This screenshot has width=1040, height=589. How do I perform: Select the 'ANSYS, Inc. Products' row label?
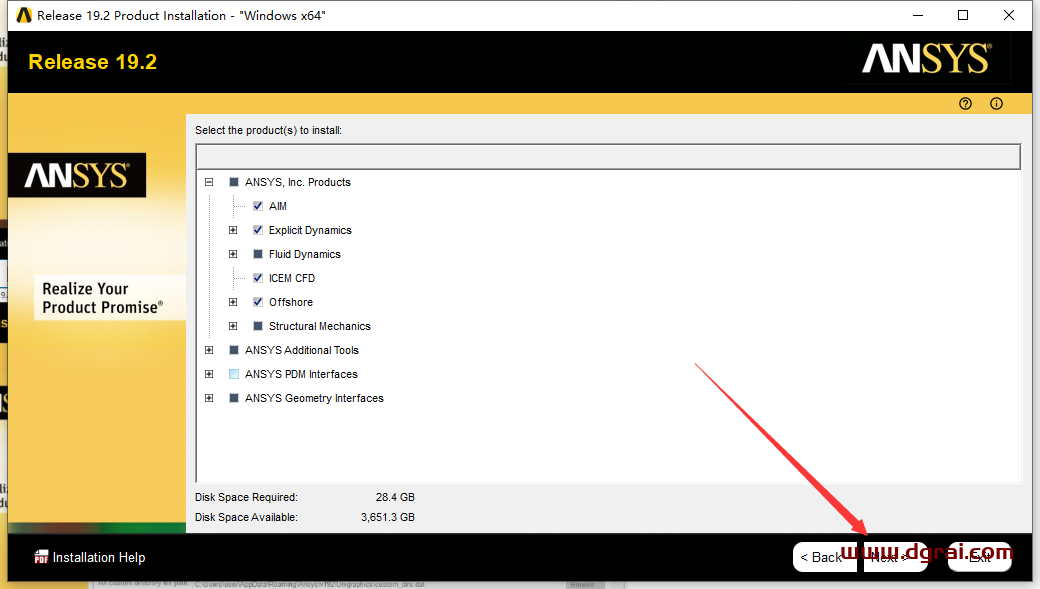[x=298, y=182]
